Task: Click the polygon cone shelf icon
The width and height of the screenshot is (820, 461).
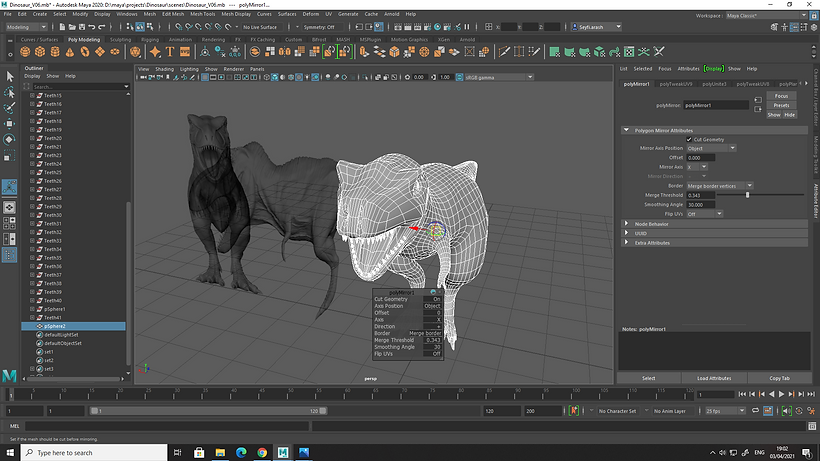Action: (x=70, y=52)
